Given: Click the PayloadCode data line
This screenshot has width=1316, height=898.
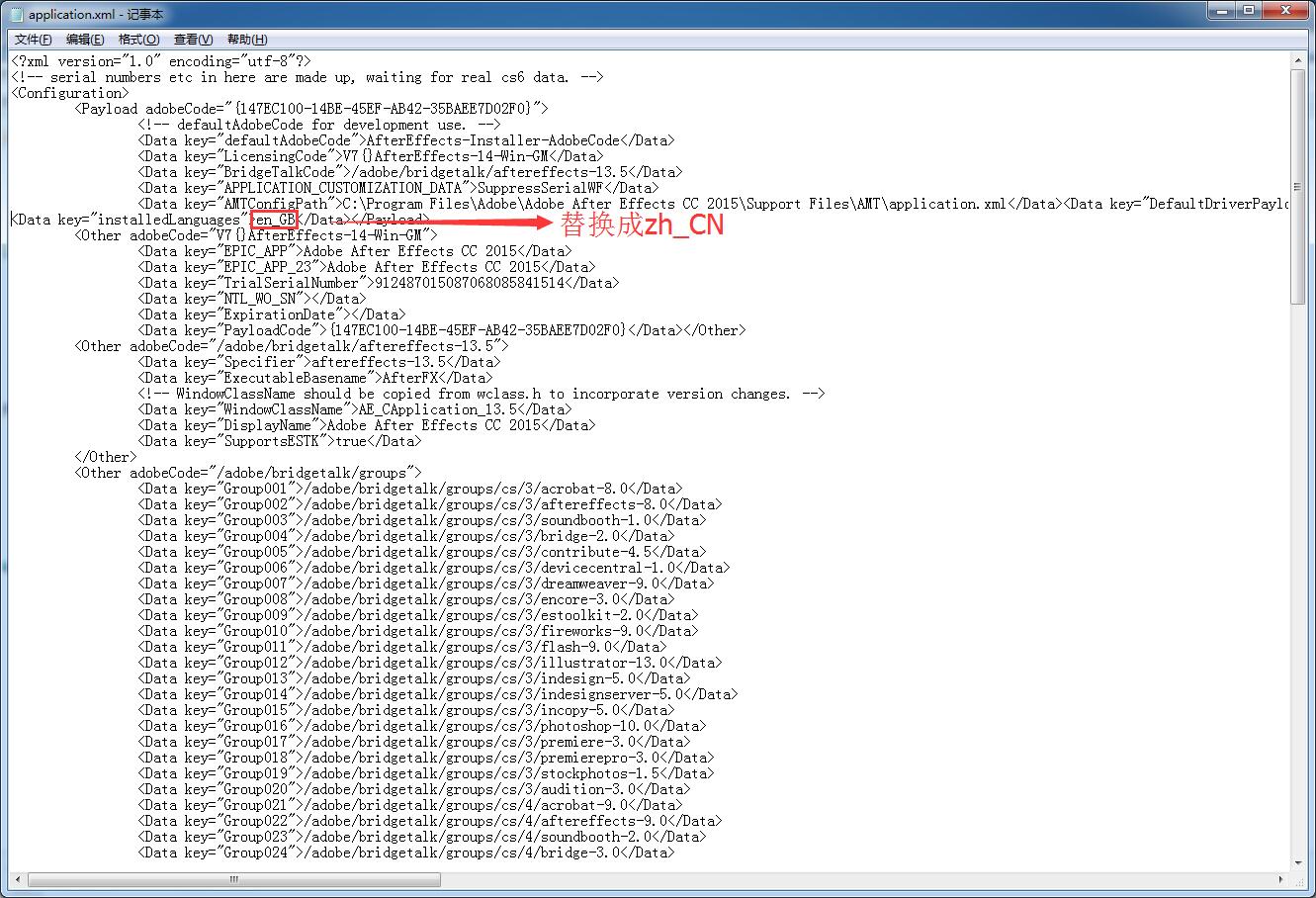Looking at the screenshot, I should [441, 330].
